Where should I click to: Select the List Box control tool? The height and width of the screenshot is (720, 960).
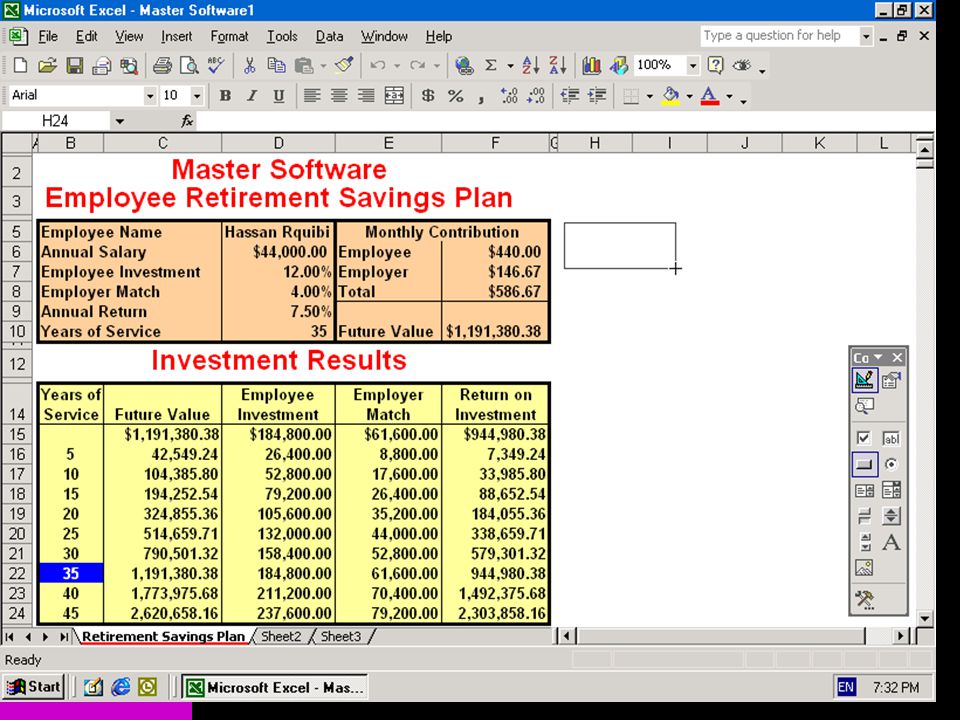(x=864, y=490)
